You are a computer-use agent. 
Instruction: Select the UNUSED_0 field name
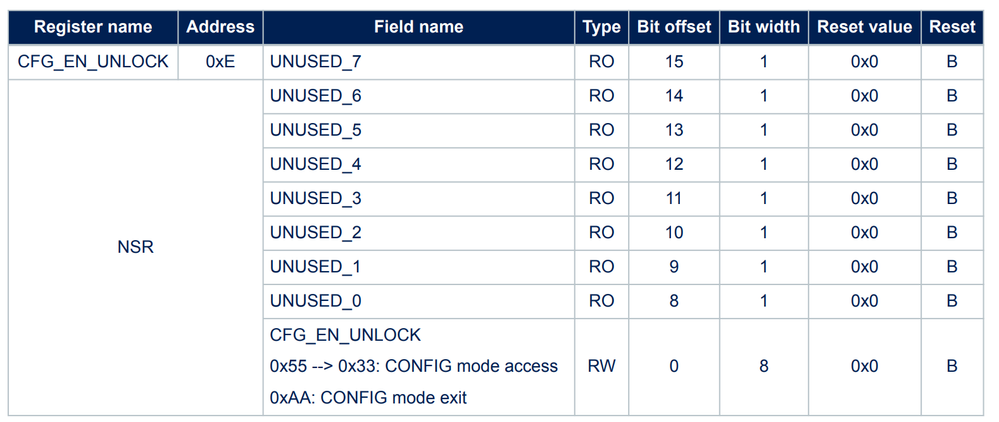316,301
